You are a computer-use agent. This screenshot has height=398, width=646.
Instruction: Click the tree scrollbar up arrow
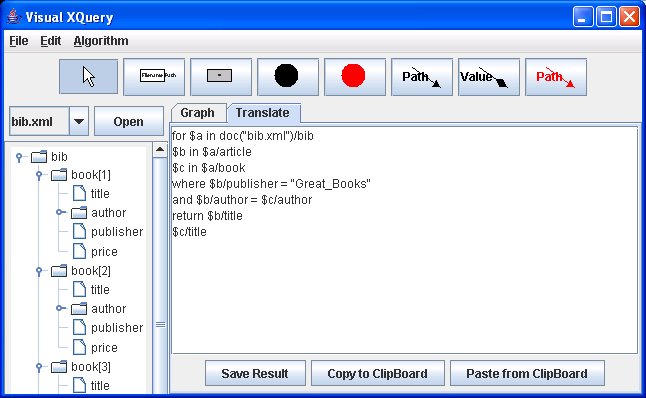click(160, 149)
